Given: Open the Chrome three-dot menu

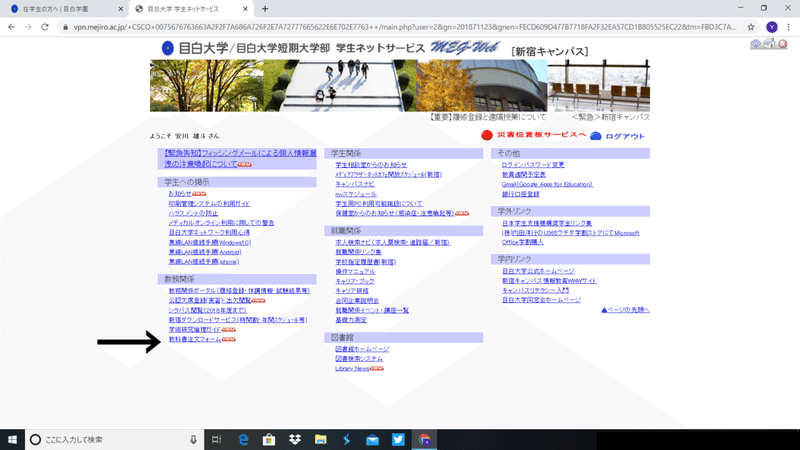Looking at the screenshot, I should pyautogui.click(x=789, y=27).
